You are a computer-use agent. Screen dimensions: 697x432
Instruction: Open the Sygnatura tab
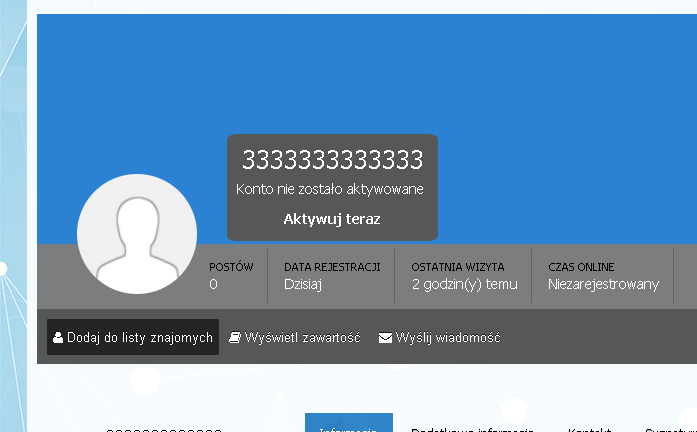click(x=671, y=429)
